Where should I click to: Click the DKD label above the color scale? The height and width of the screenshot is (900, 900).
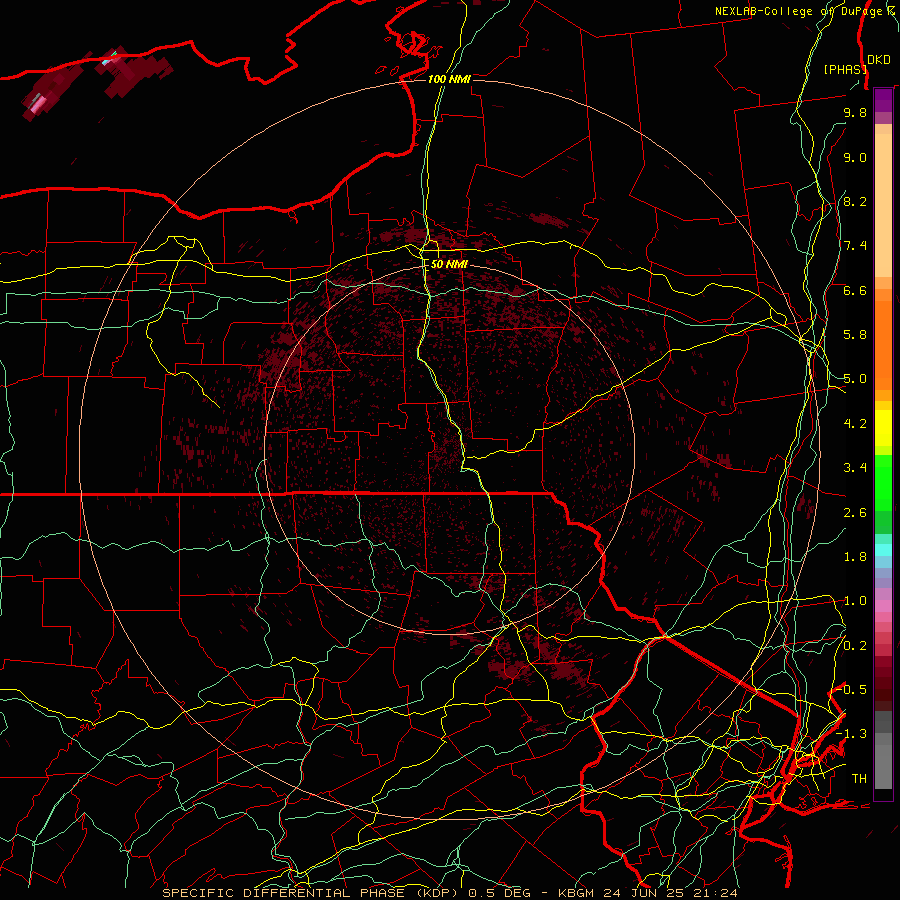(x=878, y=60)
